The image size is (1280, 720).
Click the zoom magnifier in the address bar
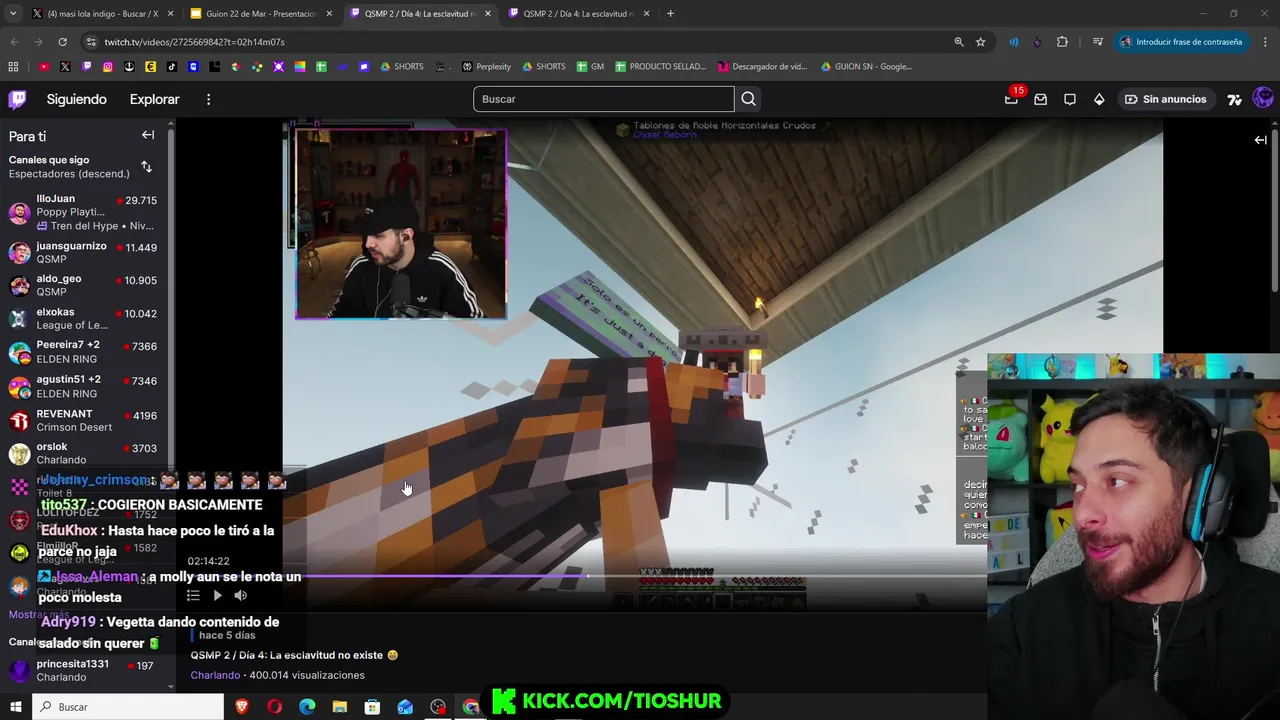(959, 42)
